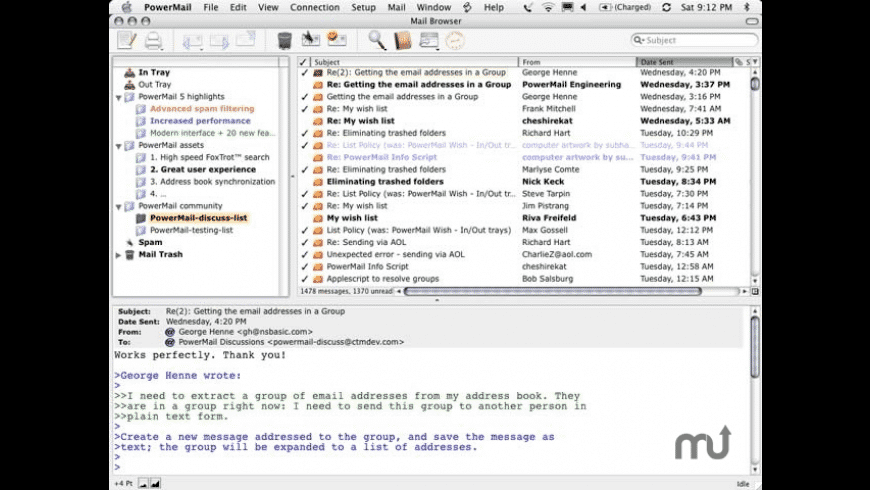Select the Out Tray folder icon
The image size is (870, 490).
coord(129,85)
